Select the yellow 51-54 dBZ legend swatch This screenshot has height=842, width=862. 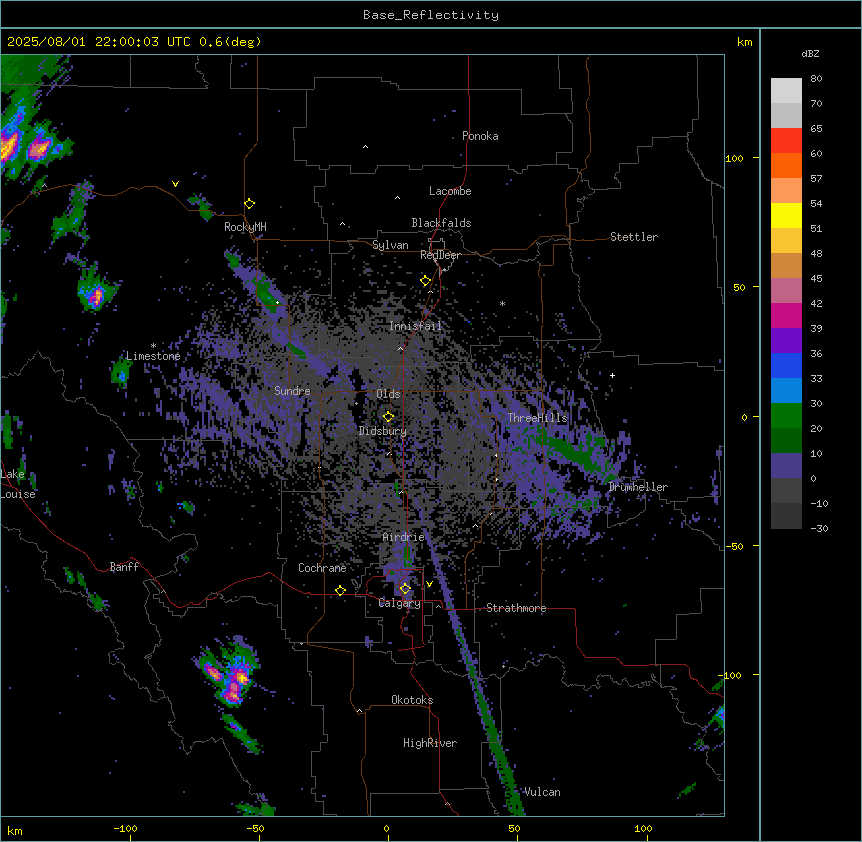click(x=786, y=215)
